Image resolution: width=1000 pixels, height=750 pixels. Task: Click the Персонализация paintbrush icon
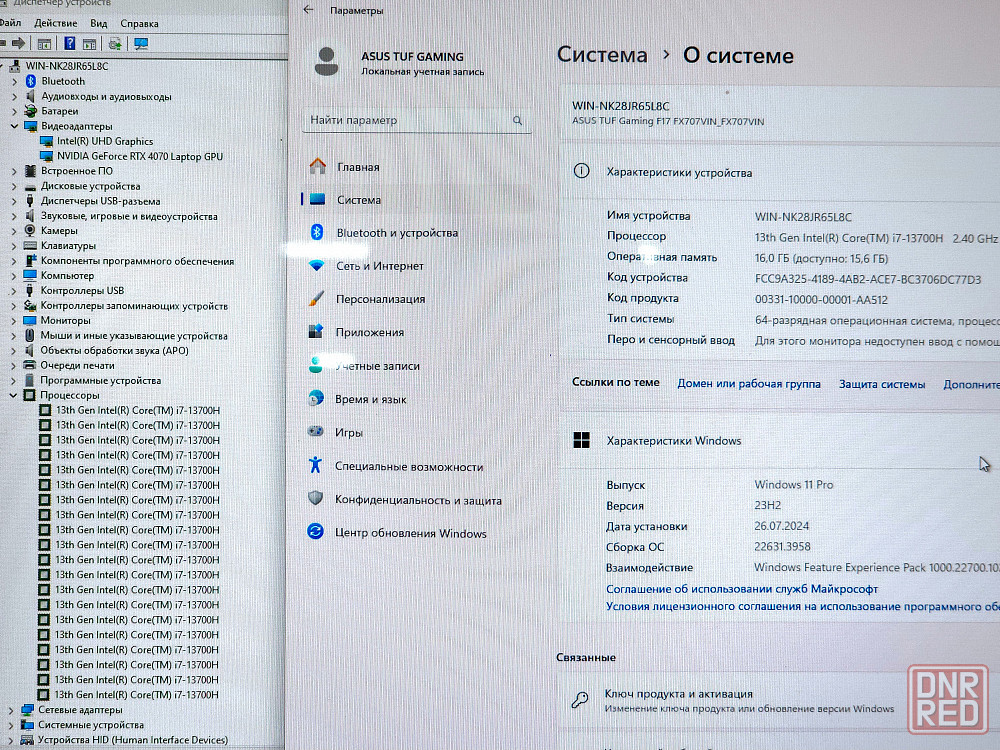tap(316, 298)
